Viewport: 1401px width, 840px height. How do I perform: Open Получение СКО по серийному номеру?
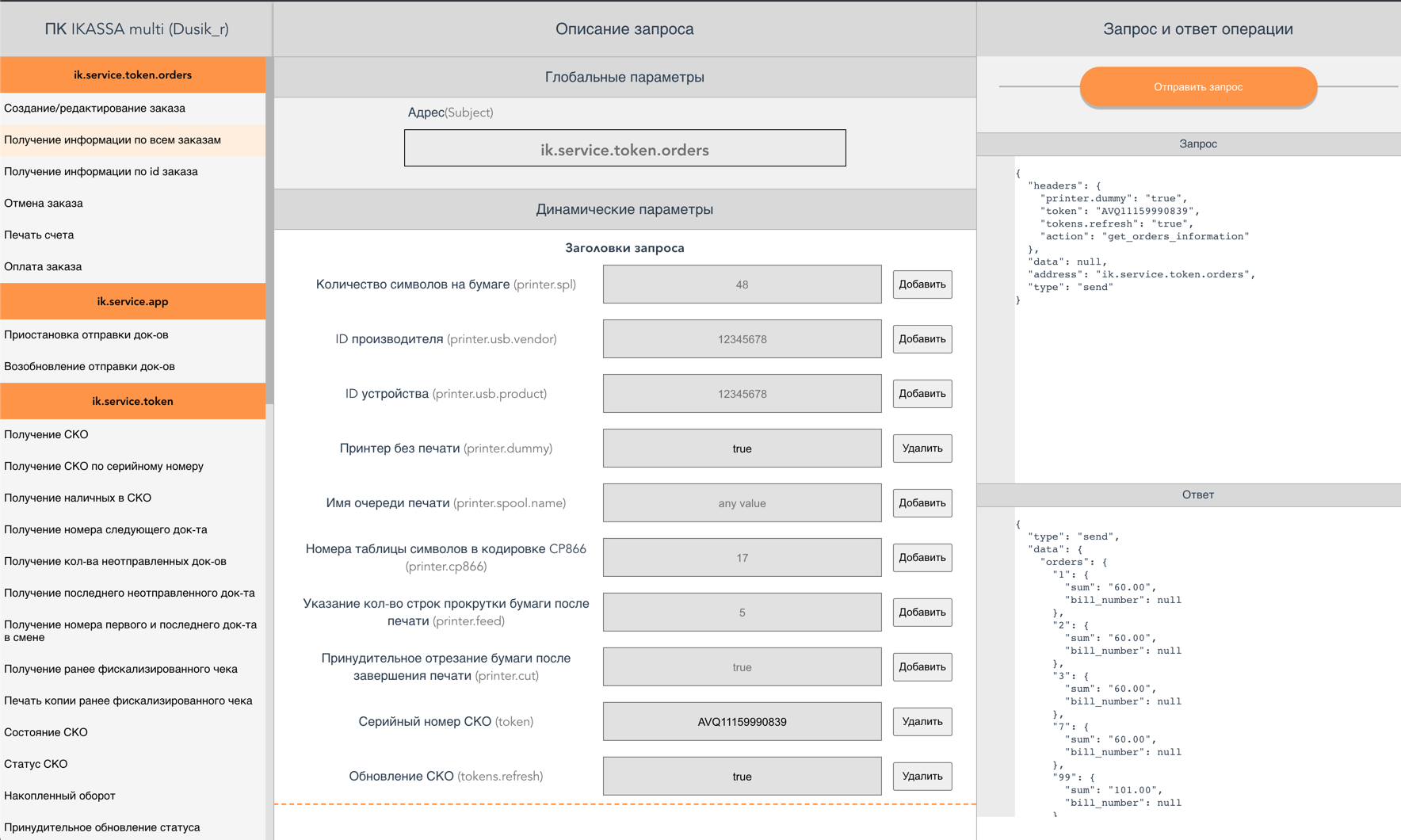[104, 467]
